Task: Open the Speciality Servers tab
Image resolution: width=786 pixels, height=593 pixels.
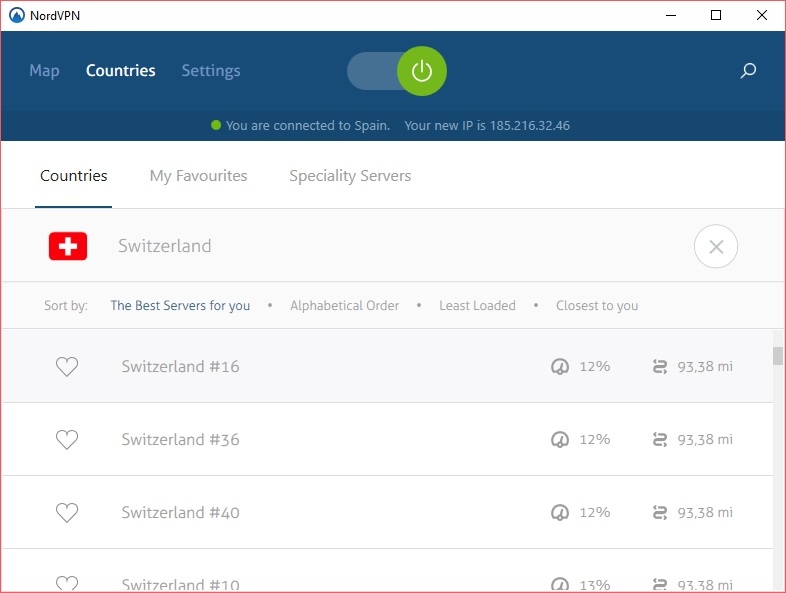Action: coord(350,176)
